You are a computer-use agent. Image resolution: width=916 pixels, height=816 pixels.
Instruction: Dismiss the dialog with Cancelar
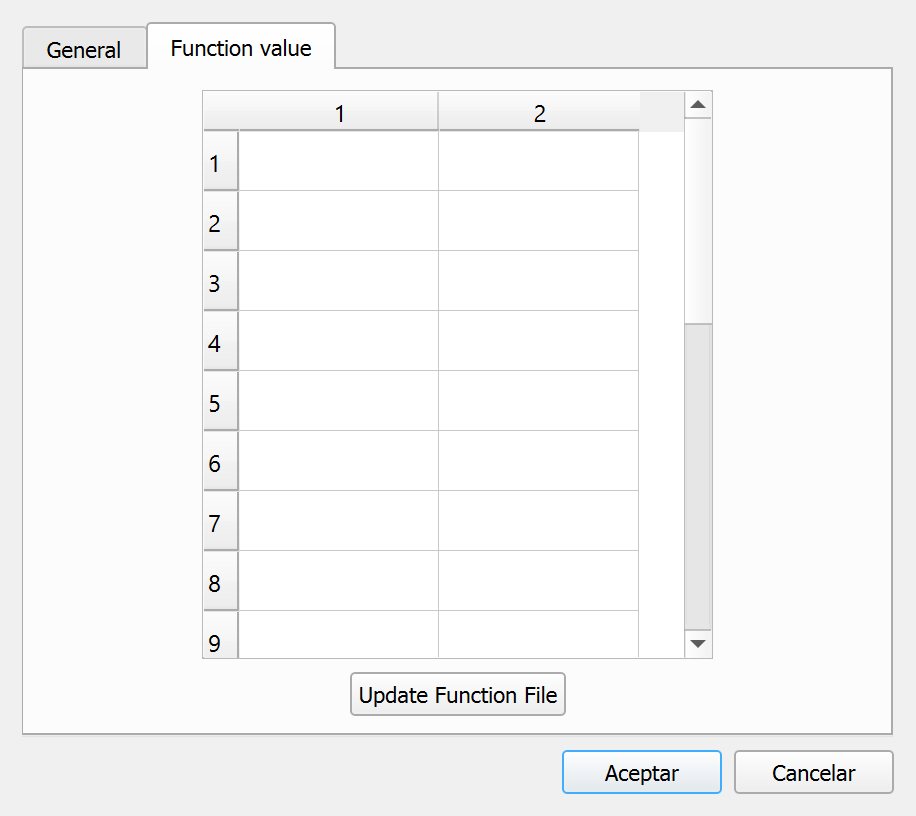pos(813,772)
